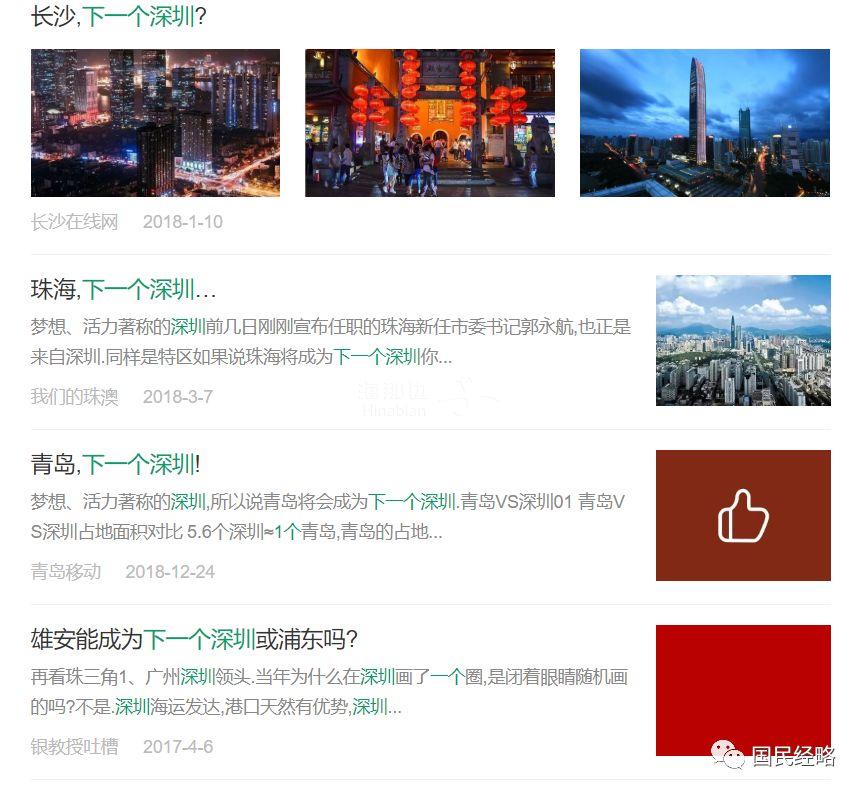The height and width of the screenshot is (794, 863).
Task: Select the source name 青岛移动
Action: tap(66, 571)
